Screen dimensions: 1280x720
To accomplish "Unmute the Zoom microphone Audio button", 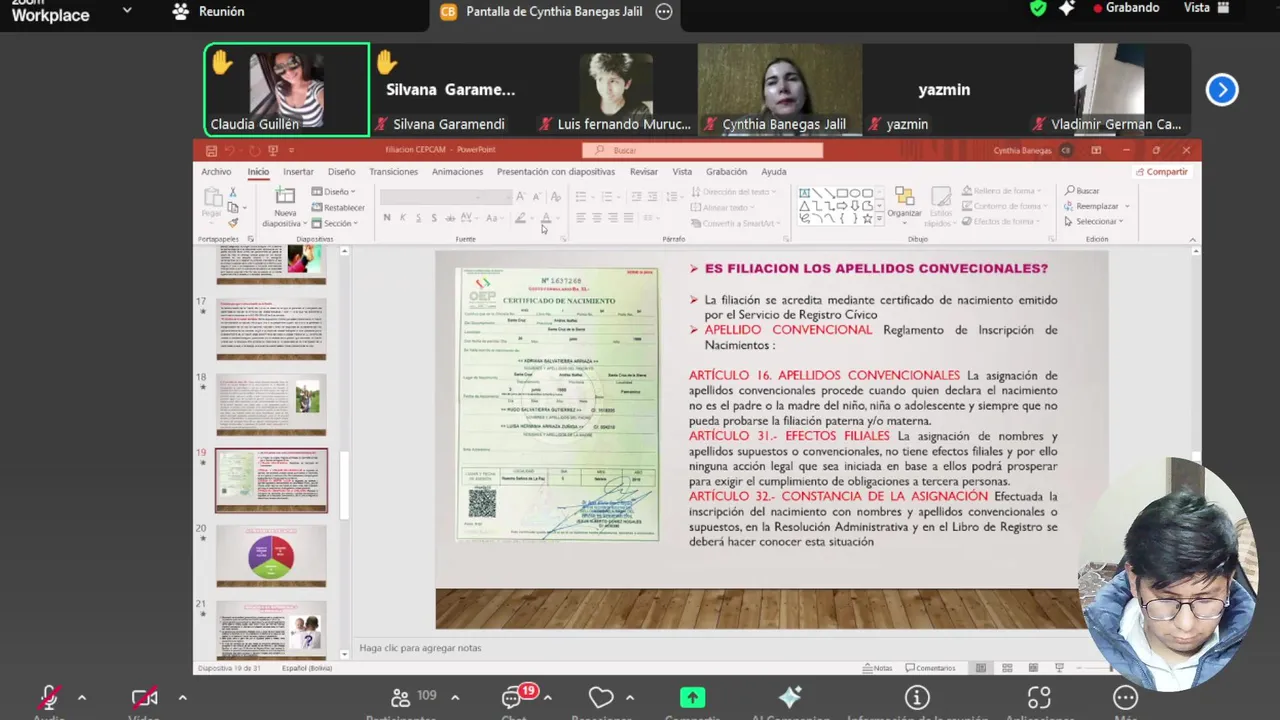I will pyautogui.click(x=49, y=697).
